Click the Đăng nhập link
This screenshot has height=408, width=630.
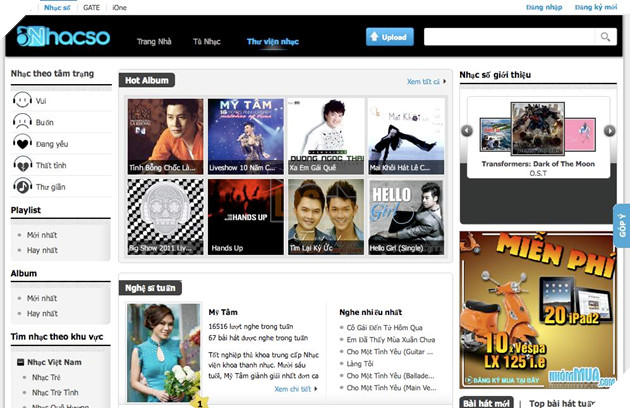pyautogui.click(x=541, y=7)
